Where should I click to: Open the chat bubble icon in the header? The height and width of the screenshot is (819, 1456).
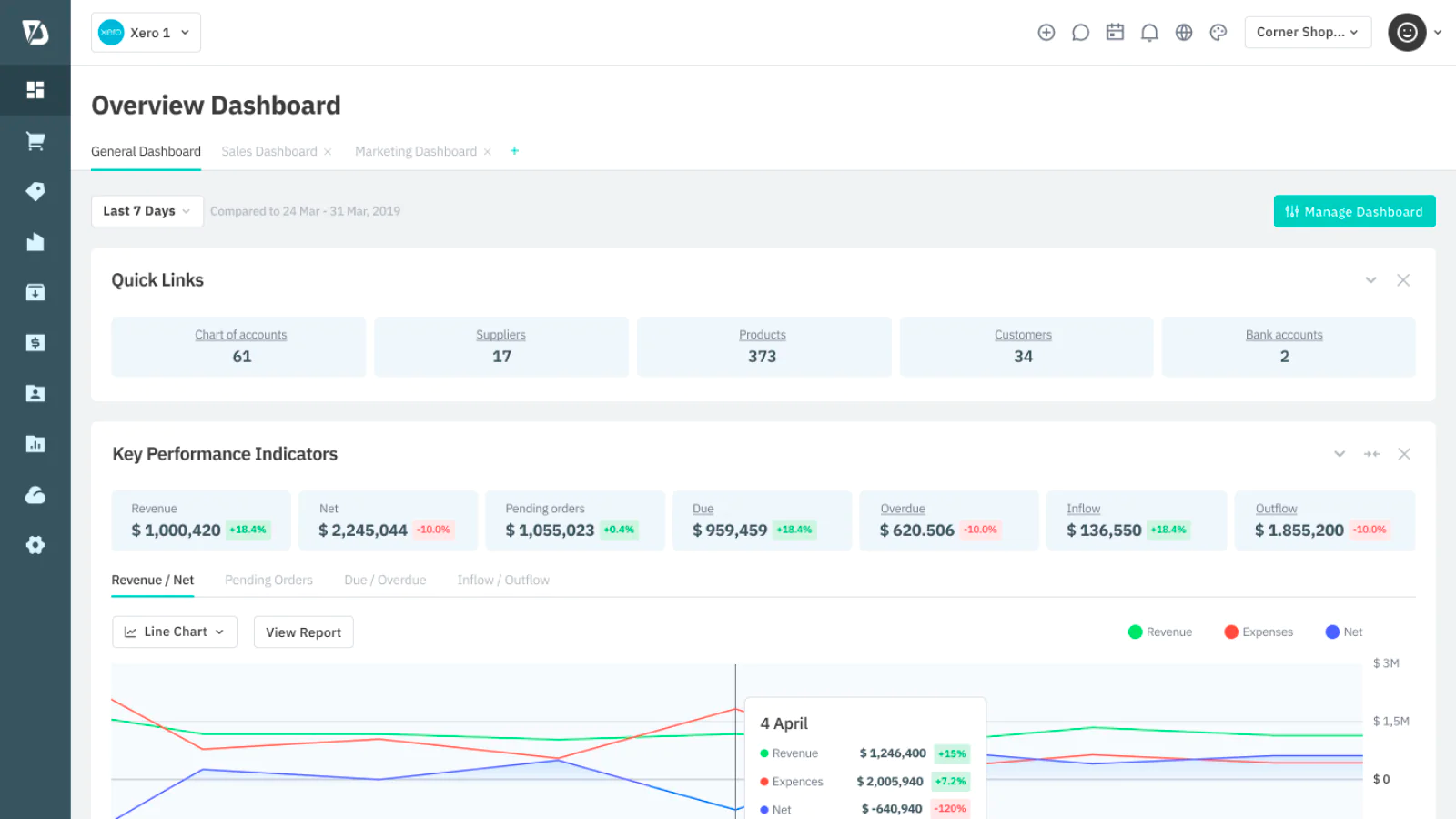pyautogui.click(x=1079, y=32)
